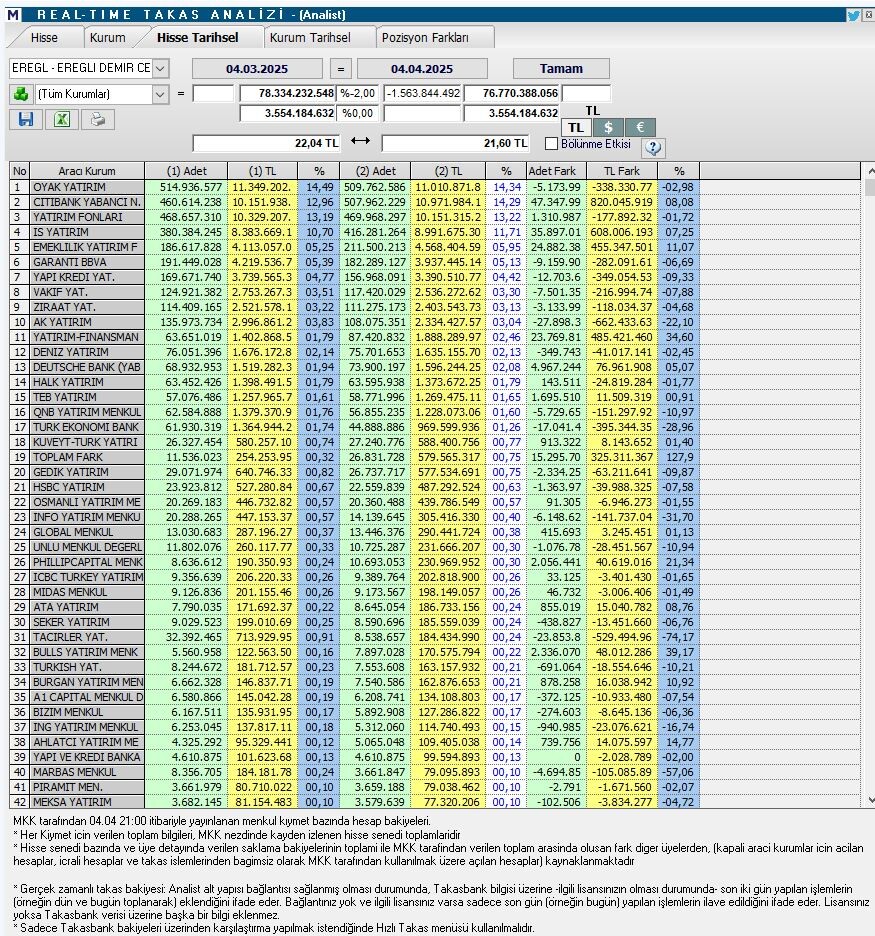The height and width of the screenshot is (936, 875).
Task: Switch currency to euro
Action: point(640,127)
